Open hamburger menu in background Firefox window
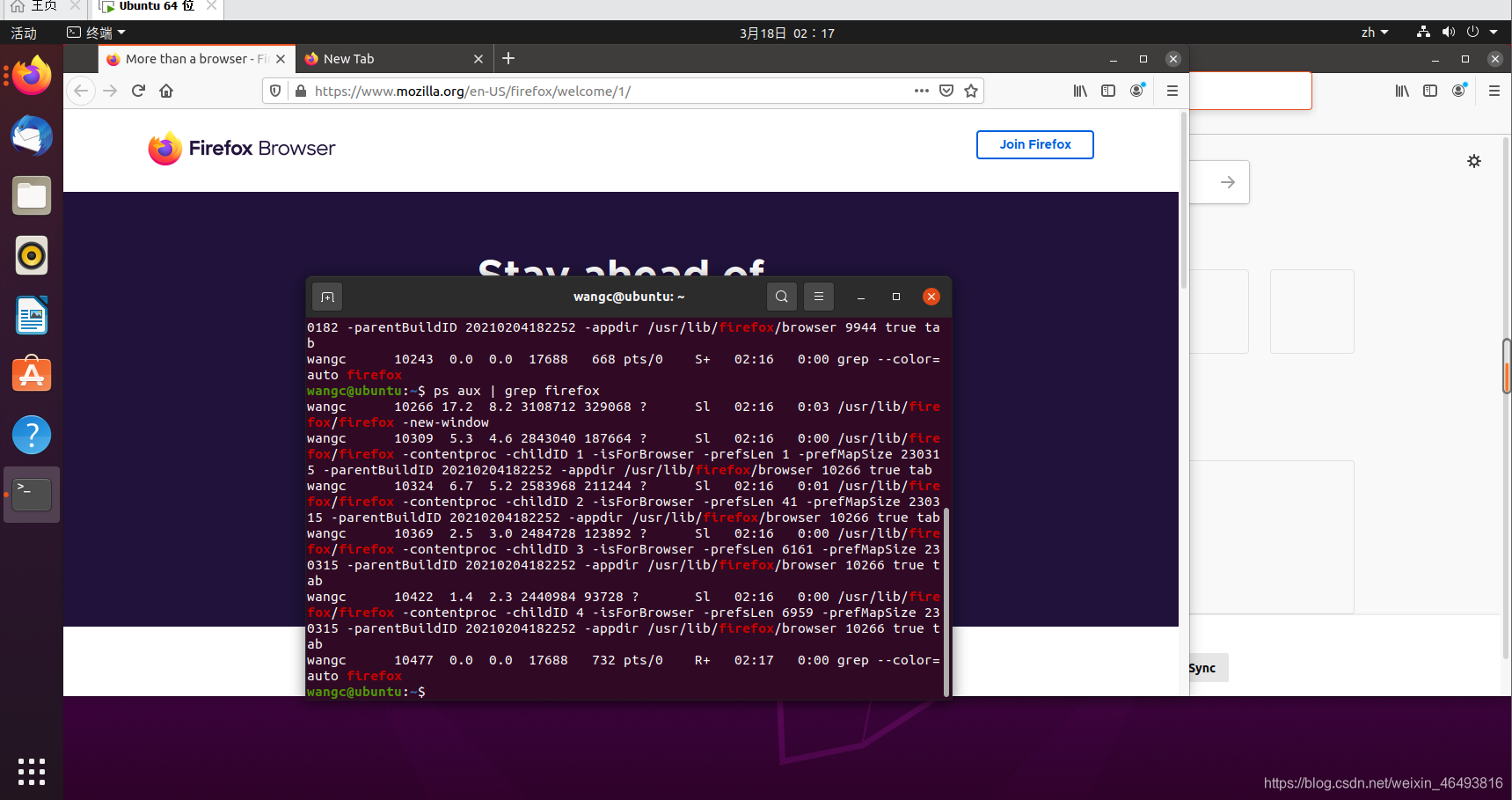 (1494, 91)
